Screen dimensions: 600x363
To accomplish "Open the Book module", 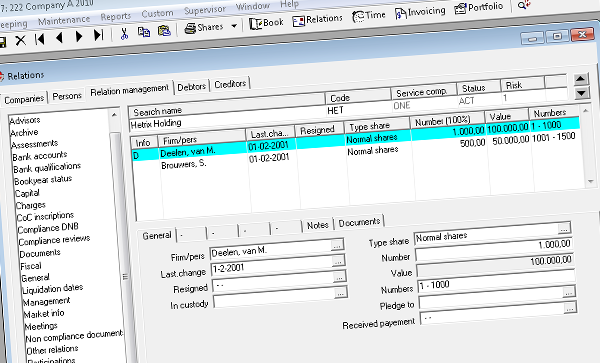I will coord(266,23).
